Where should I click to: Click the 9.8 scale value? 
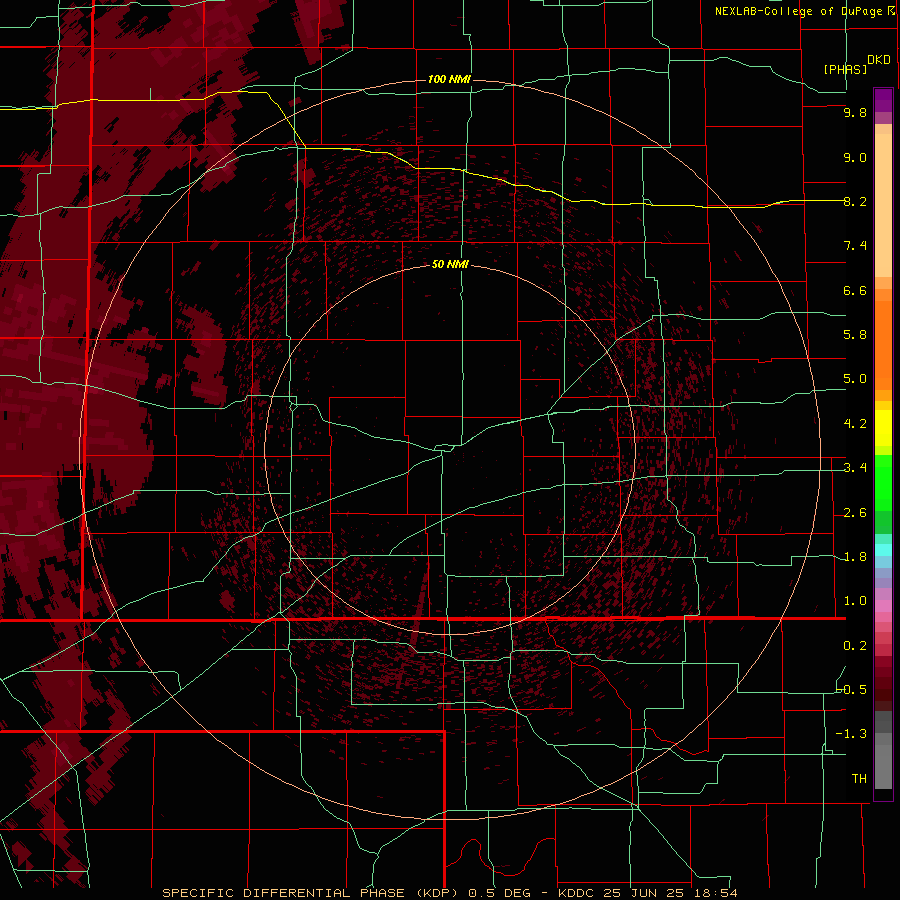[x=855, y=113]
